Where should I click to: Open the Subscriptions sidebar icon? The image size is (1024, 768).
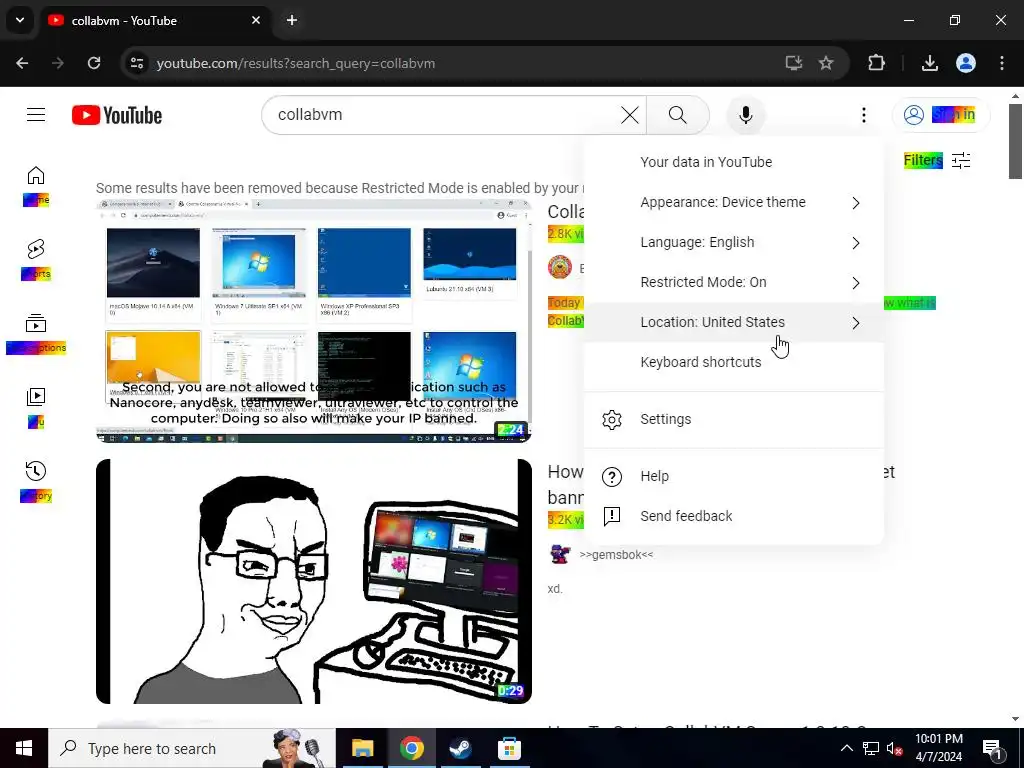coord(36,323)
